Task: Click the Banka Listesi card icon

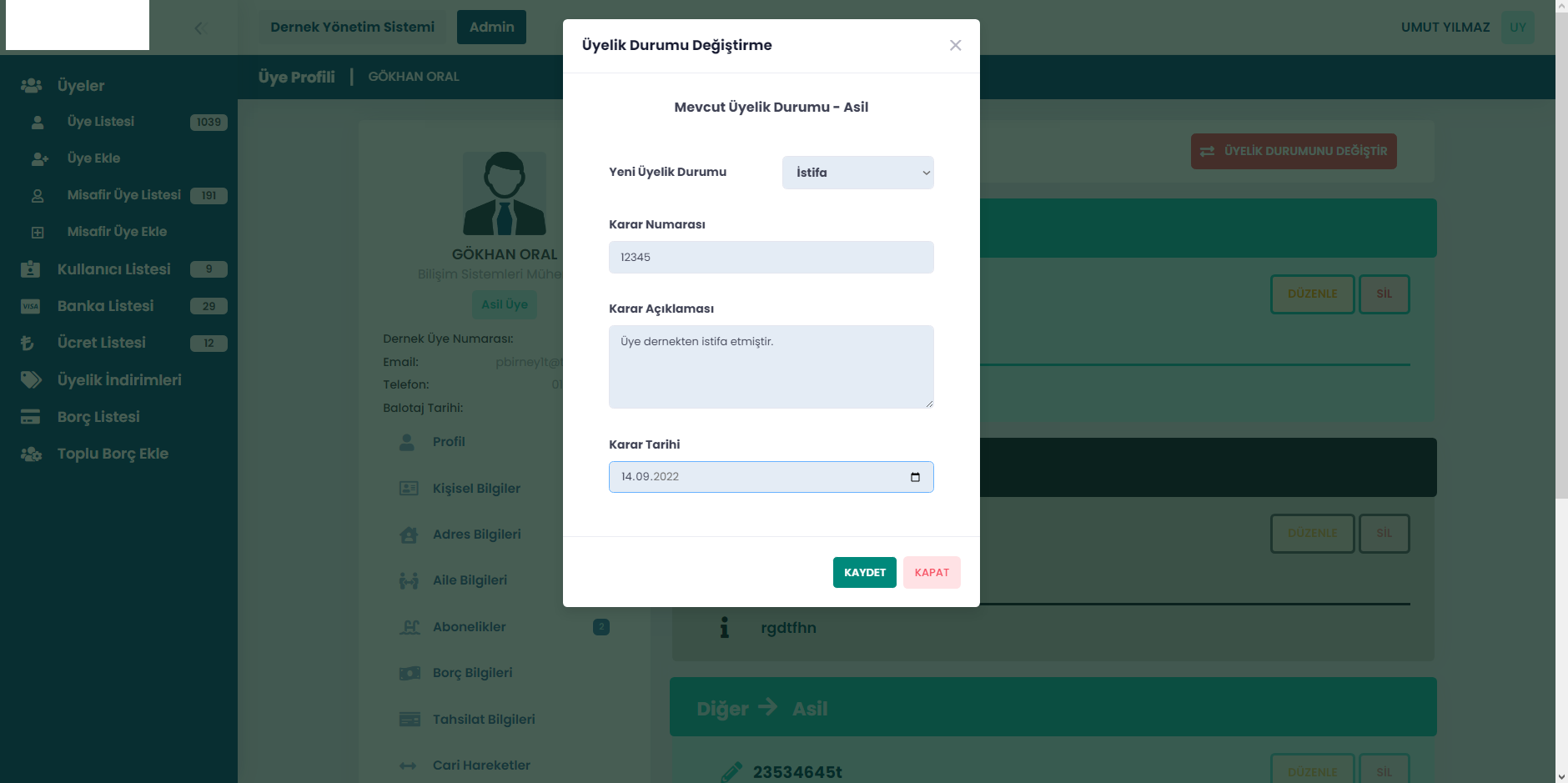Action: click(30, 306)
